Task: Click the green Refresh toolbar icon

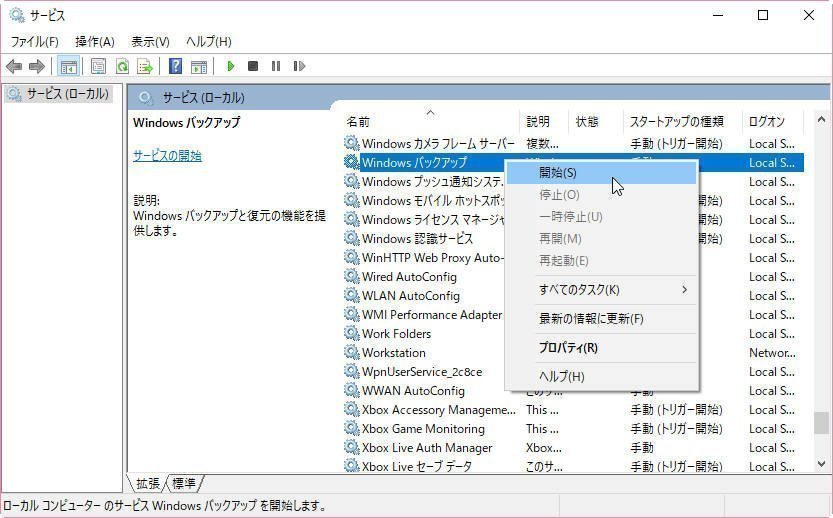Action: pyautogui.click(x=123, y=66)
